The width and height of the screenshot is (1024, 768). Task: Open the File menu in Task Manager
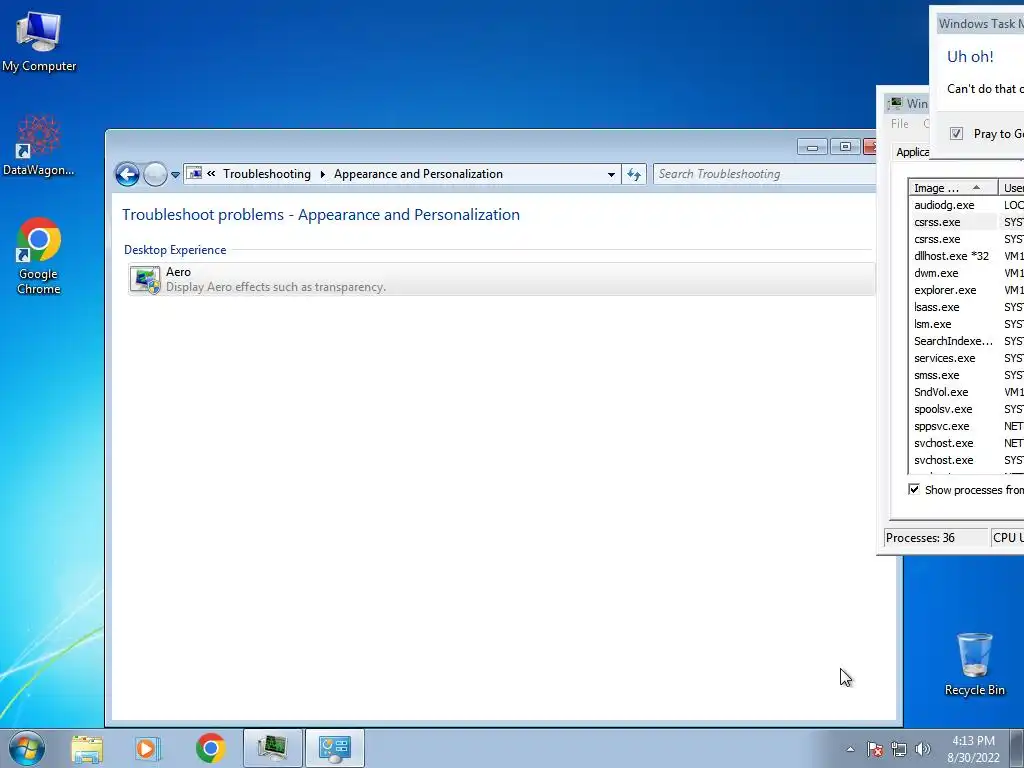click(899, 123)
